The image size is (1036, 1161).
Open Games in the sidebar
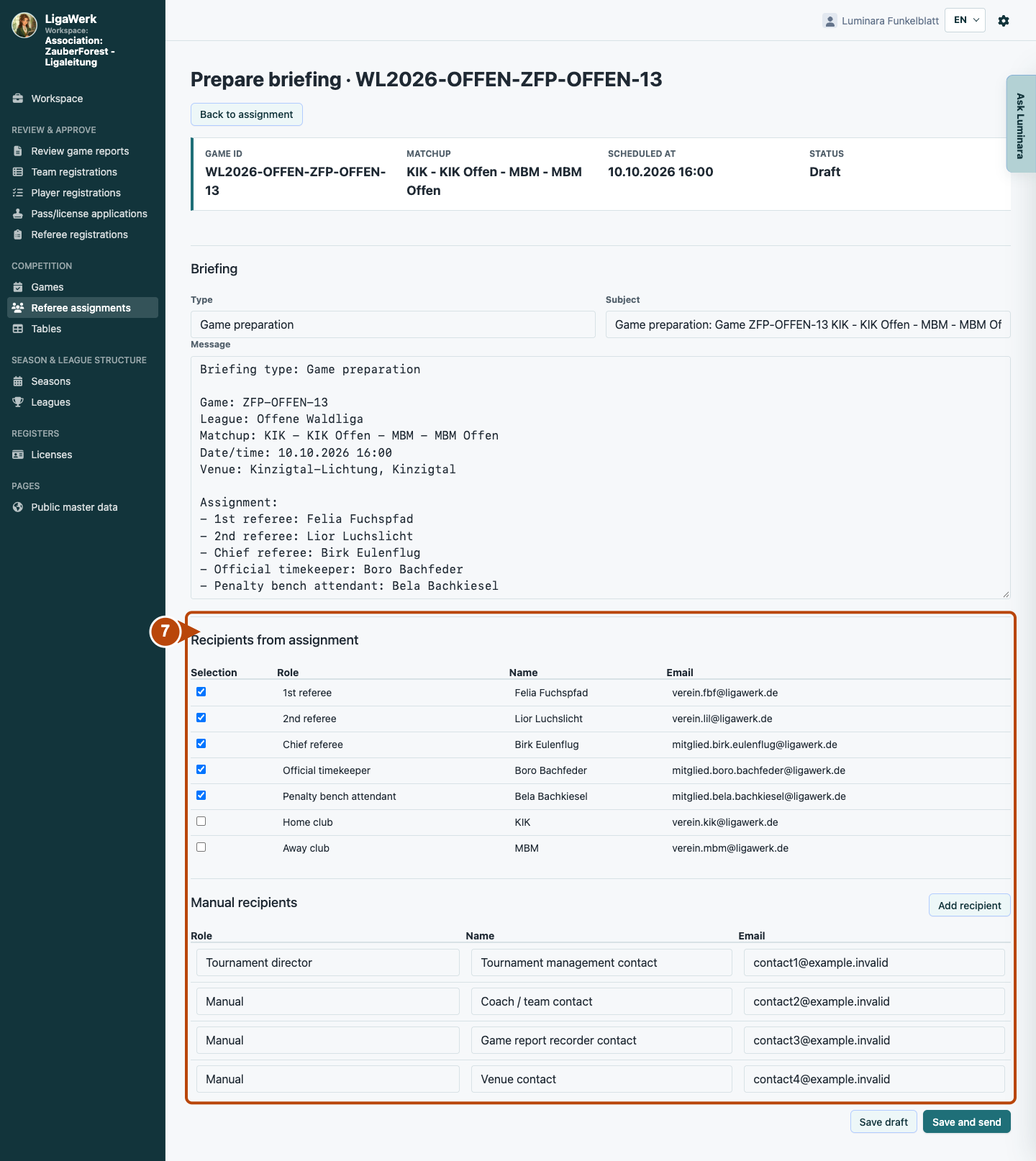[x=83, y=287]
